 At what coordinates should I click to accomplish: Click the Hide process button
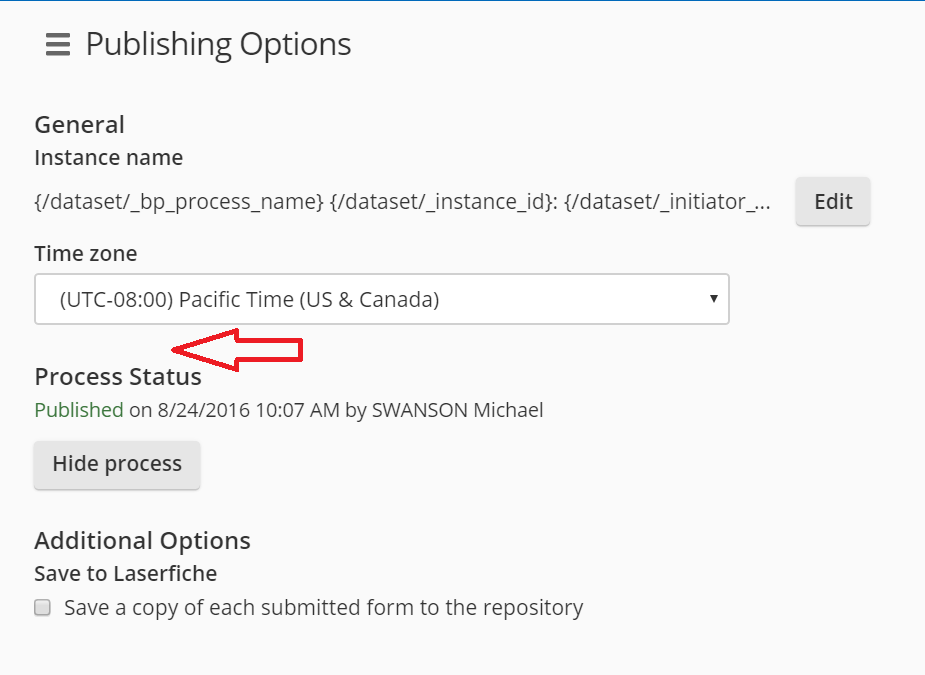click(117, 464)
